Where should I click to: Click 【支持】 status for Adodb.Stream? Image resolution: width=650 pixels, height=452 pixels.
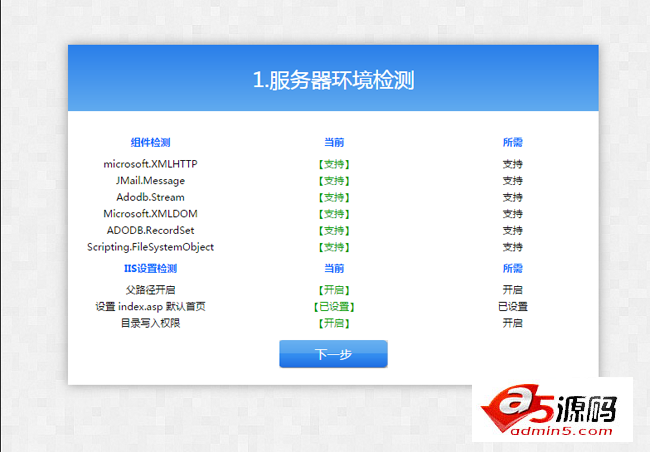point(334,197)
